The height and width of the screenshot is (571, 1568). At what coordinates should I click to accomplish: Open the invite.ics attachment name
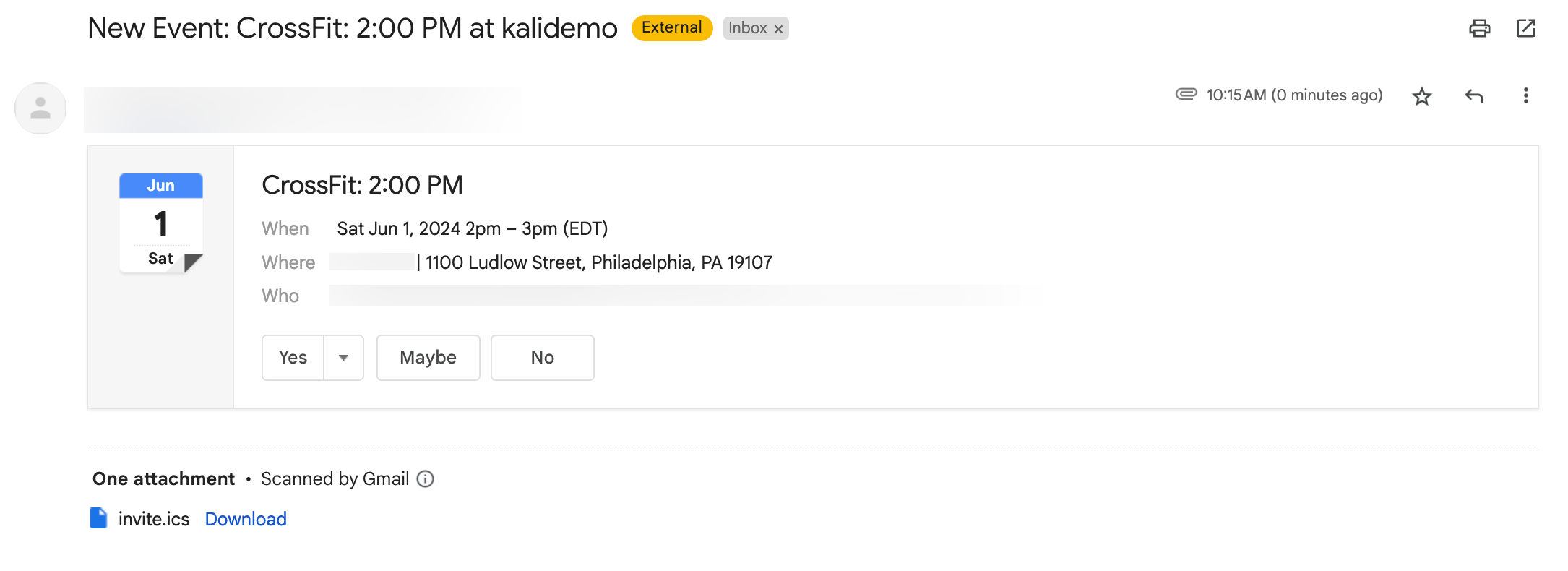click(x=154, y=519)
